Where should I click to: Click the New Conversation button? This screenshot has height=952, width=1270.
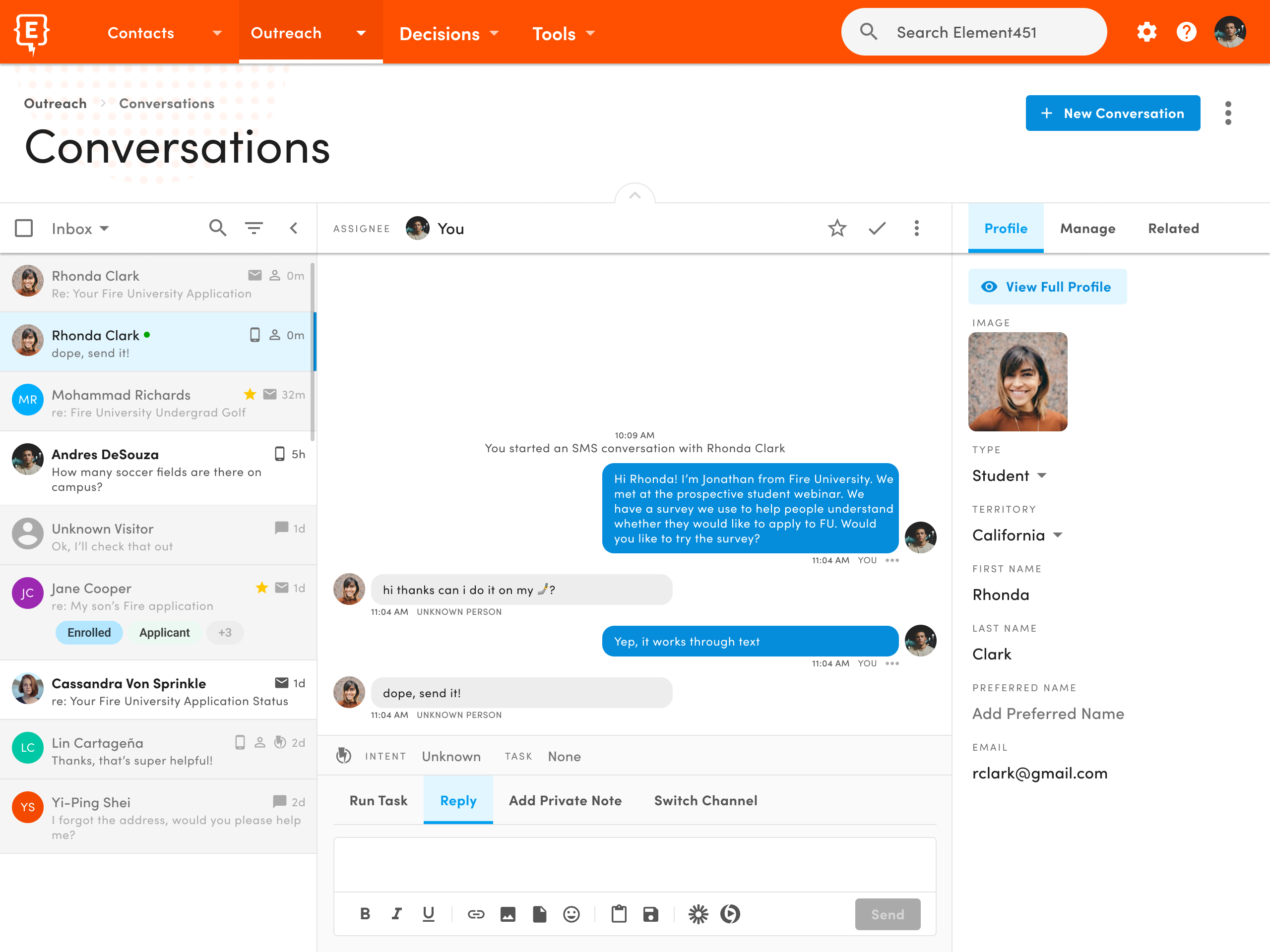point(1112,113)
